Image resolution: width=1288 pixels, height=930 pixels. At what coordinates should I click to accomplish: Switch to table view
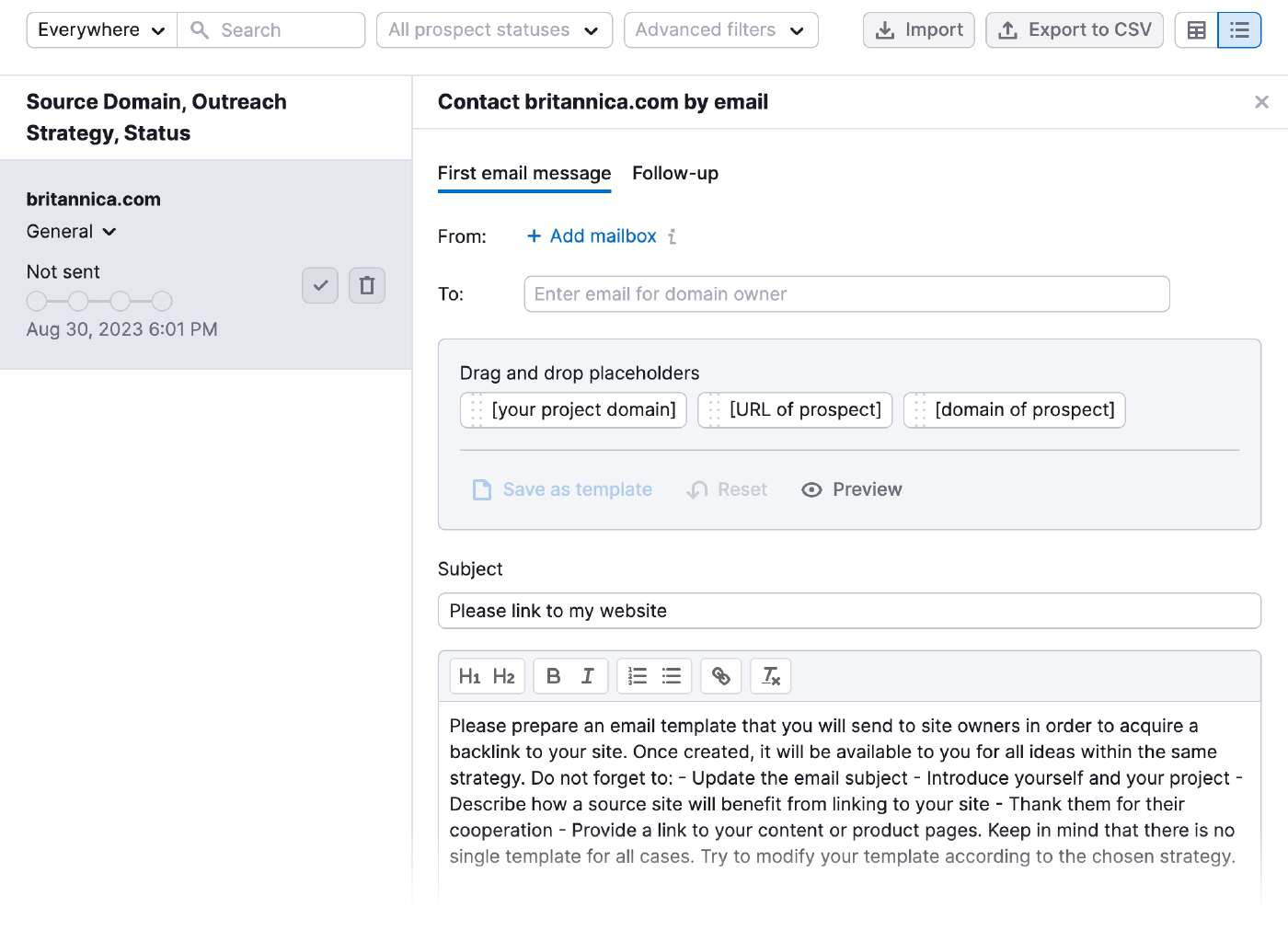point(1196,29)
